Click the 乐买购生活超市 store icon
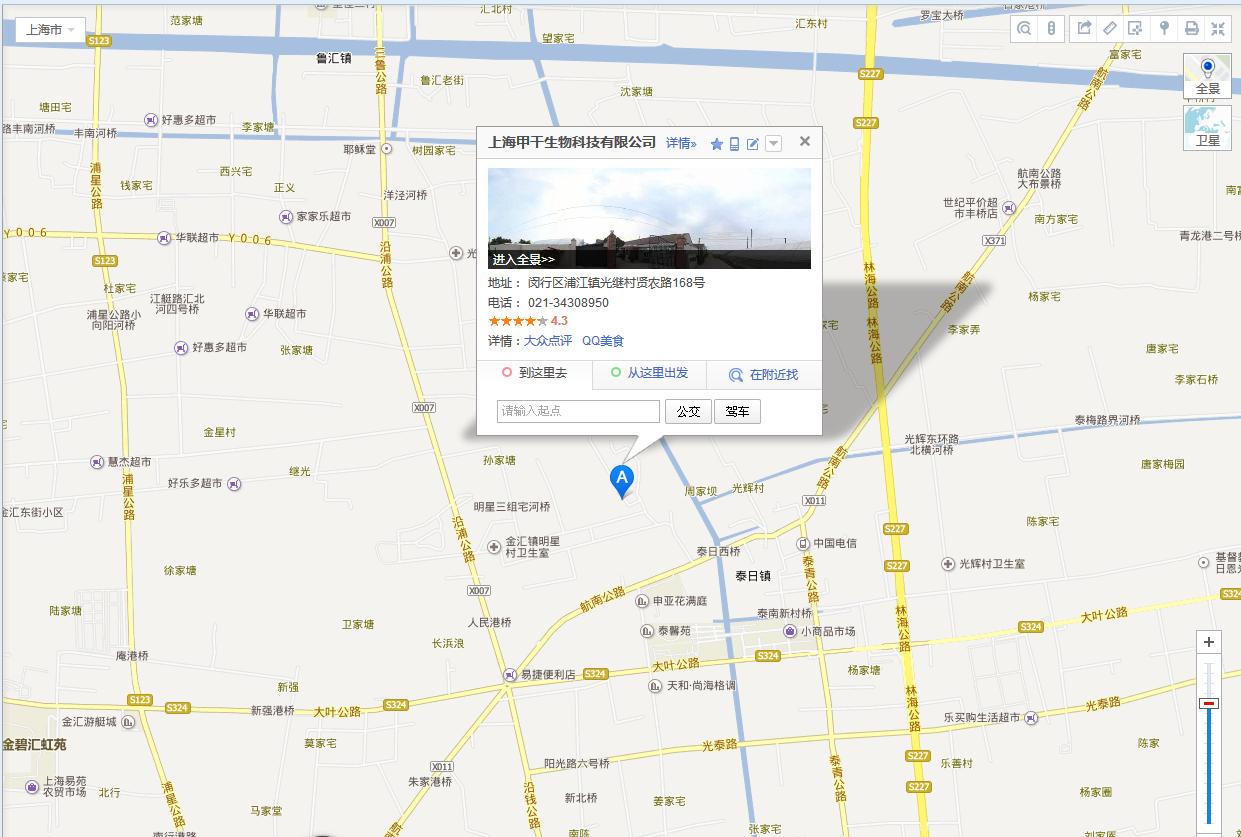 pyautogui.click(x=1031, y=718)
